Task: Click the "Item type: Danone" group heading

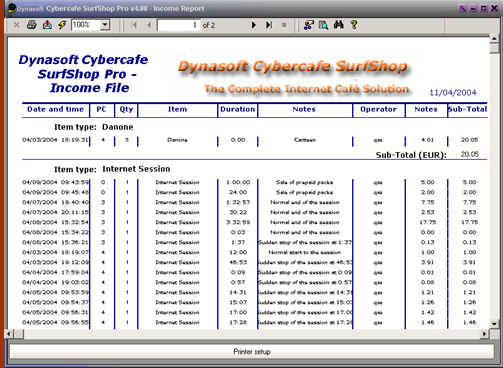Action: coord(94,127)
